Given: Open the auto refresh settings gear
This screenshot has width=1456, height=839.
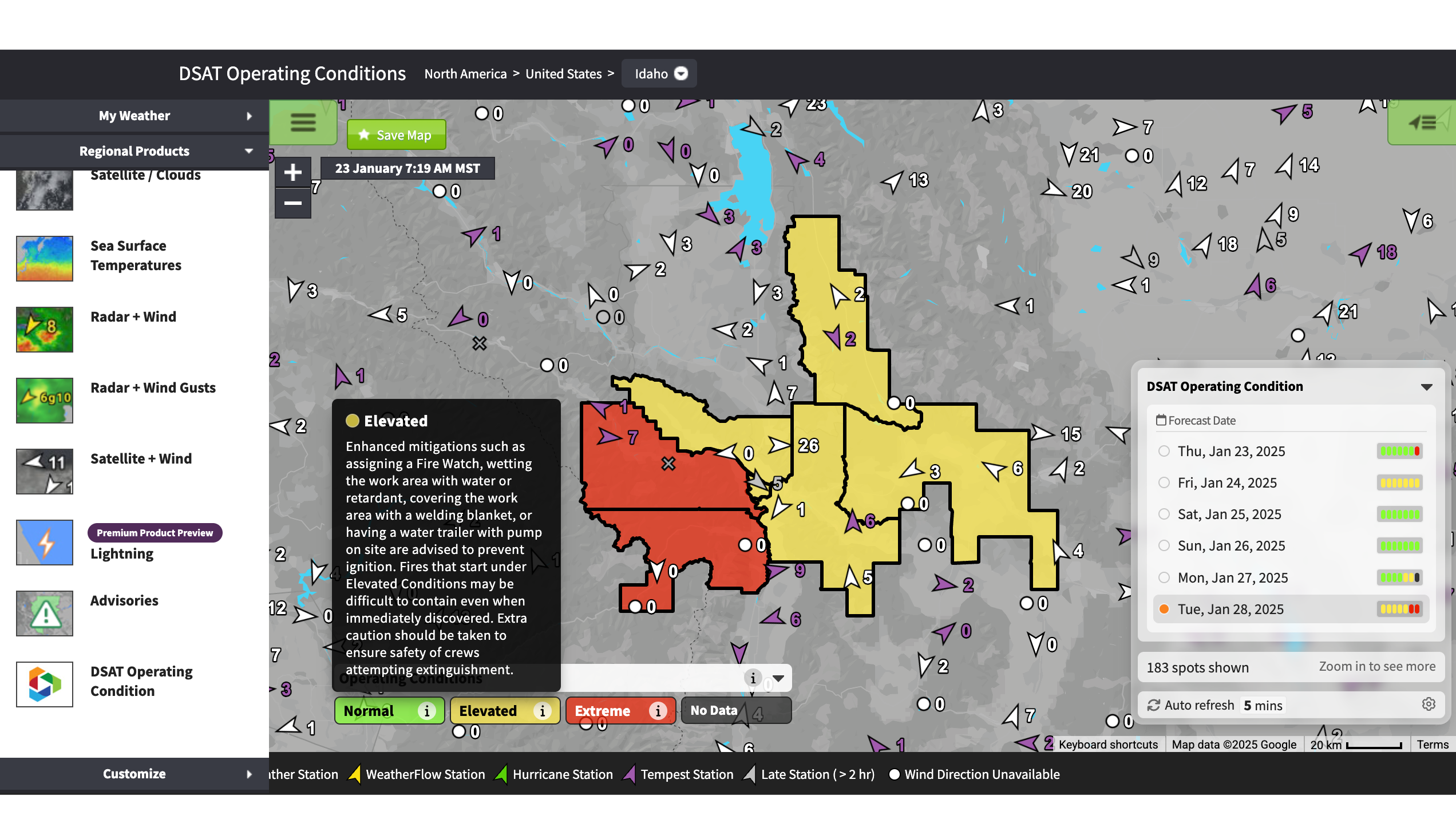Looking at the screenshot, I should [x=1429, y=704].
